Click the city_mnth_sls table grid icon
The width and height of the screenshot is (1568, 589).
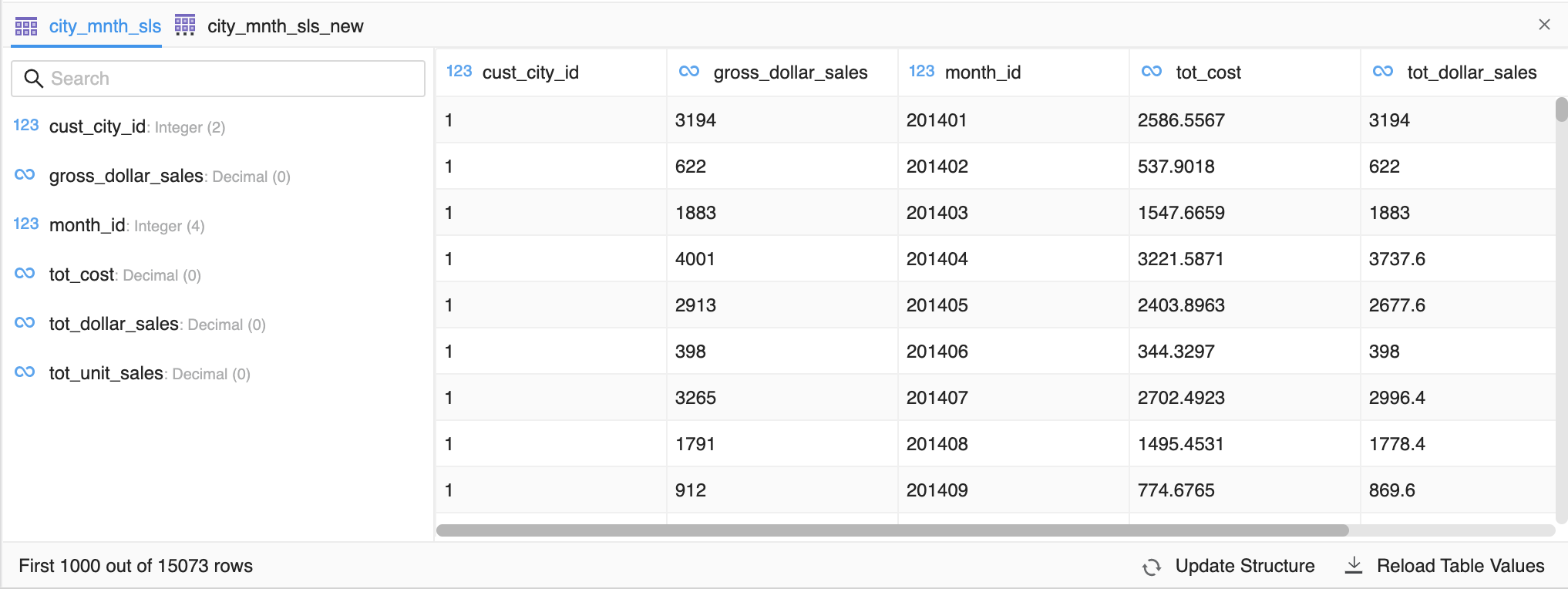click(26, 27)
